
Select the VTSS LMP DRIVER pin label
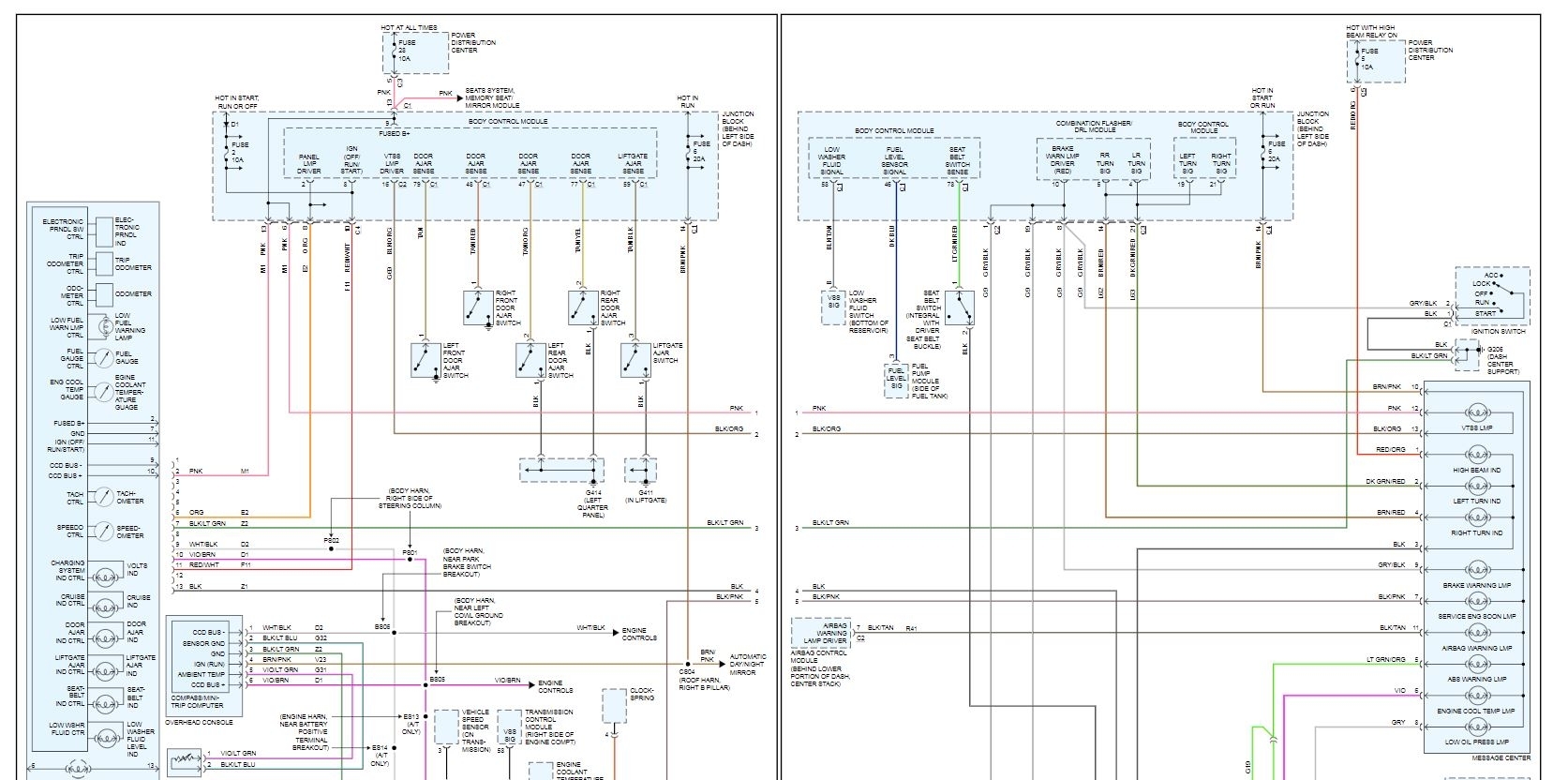point(392,164)
